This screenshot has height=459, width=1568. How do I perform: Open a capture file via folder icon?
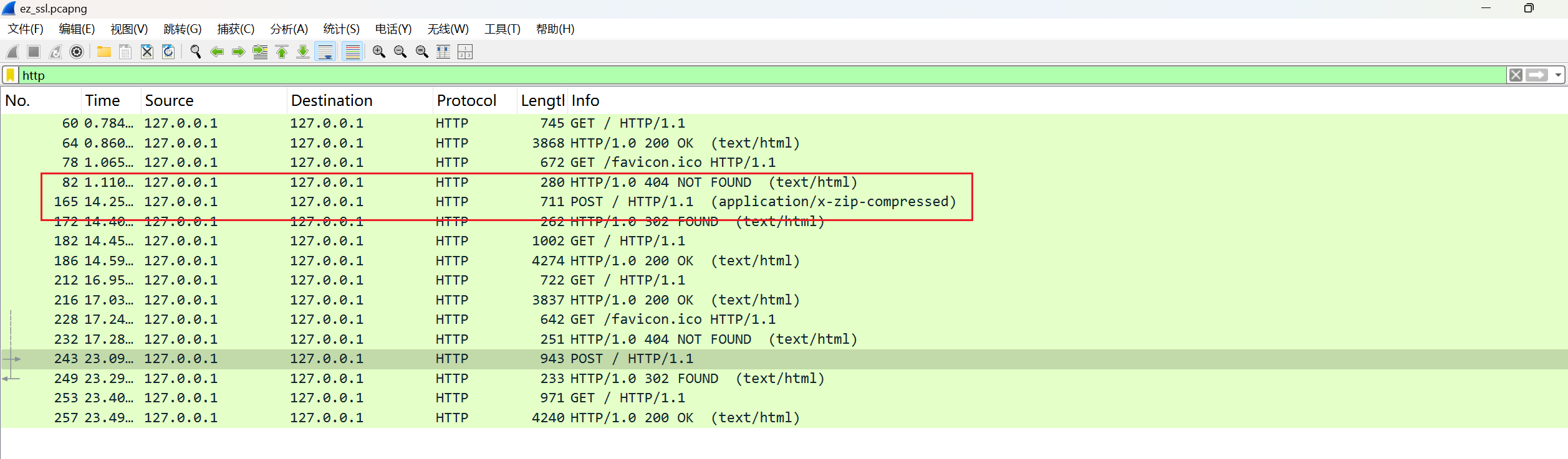[x=103, y=52]
